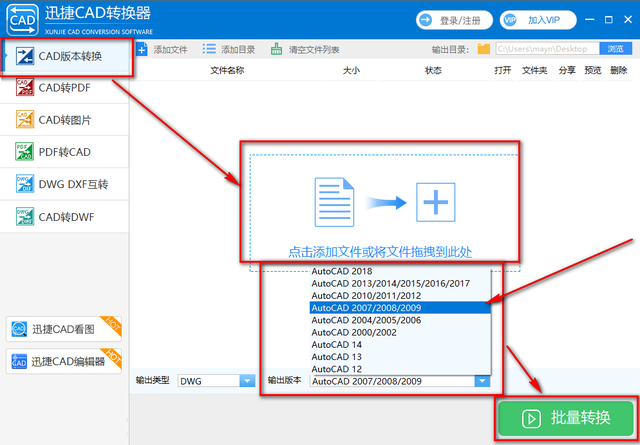640x445 pixels.
Task: Click the document icon in drop zone
Action: pos(334,202)
